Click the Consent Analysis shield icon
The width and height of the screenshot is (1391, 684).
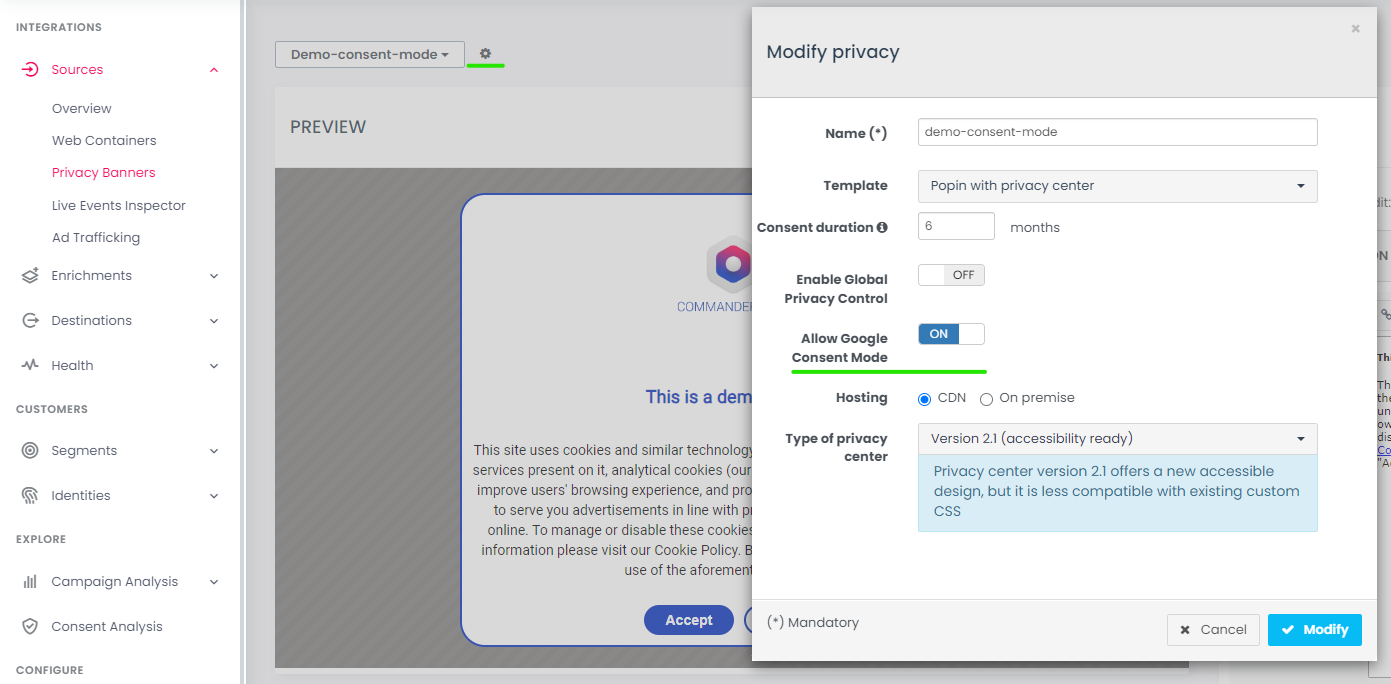[30, 627]
